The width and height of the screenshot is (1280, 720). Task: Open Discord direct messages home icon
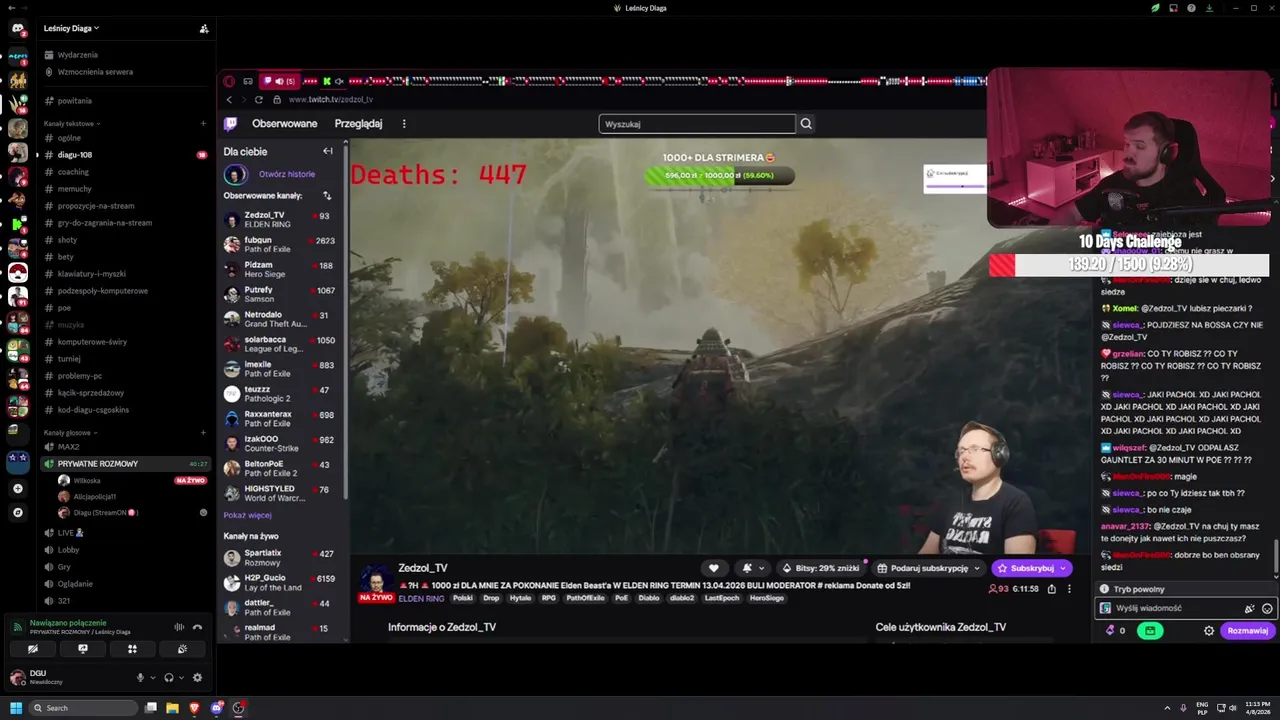point(17,29)
